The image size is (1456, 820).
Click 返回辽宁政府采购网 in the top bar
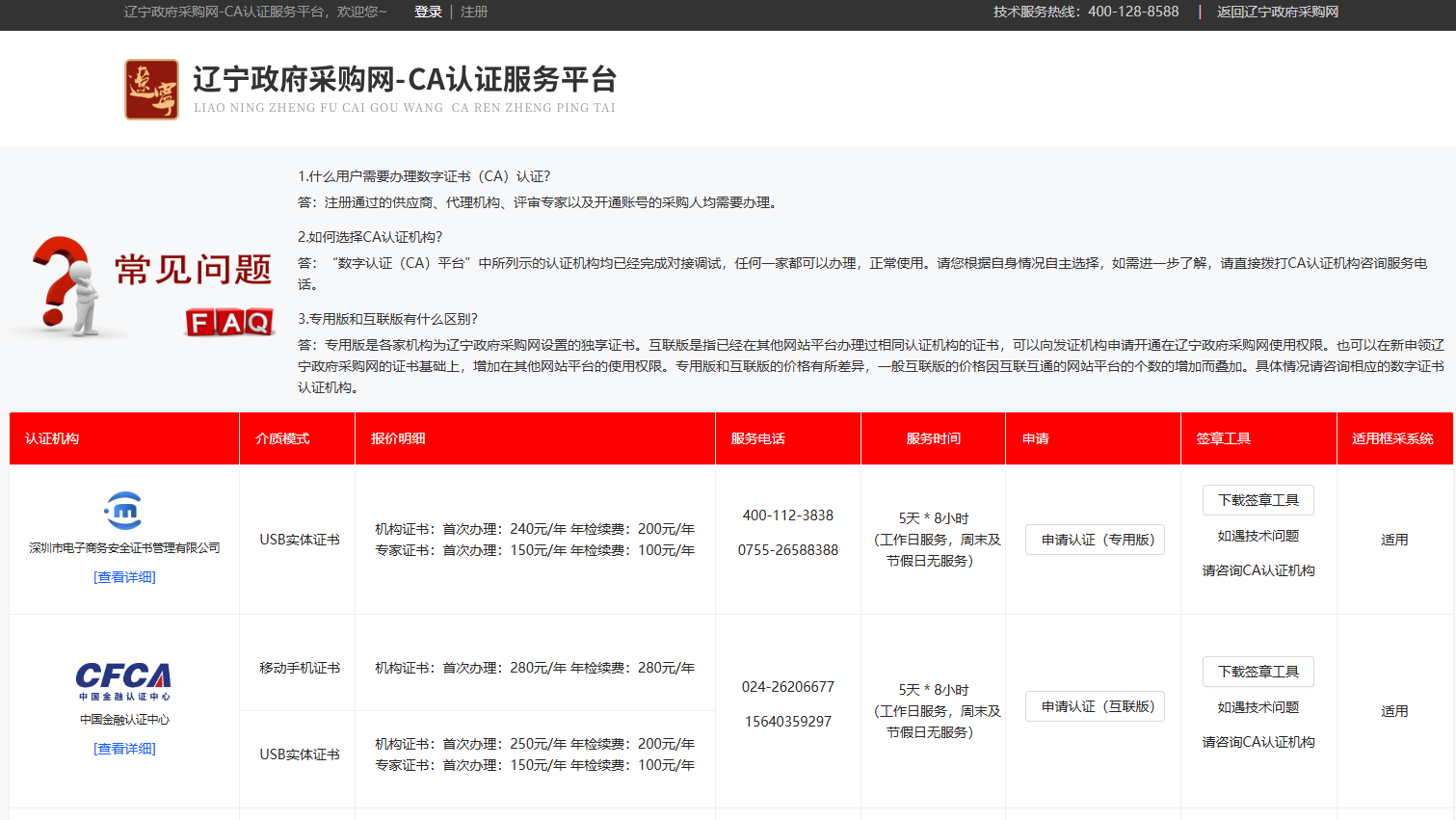point(1277,13)
